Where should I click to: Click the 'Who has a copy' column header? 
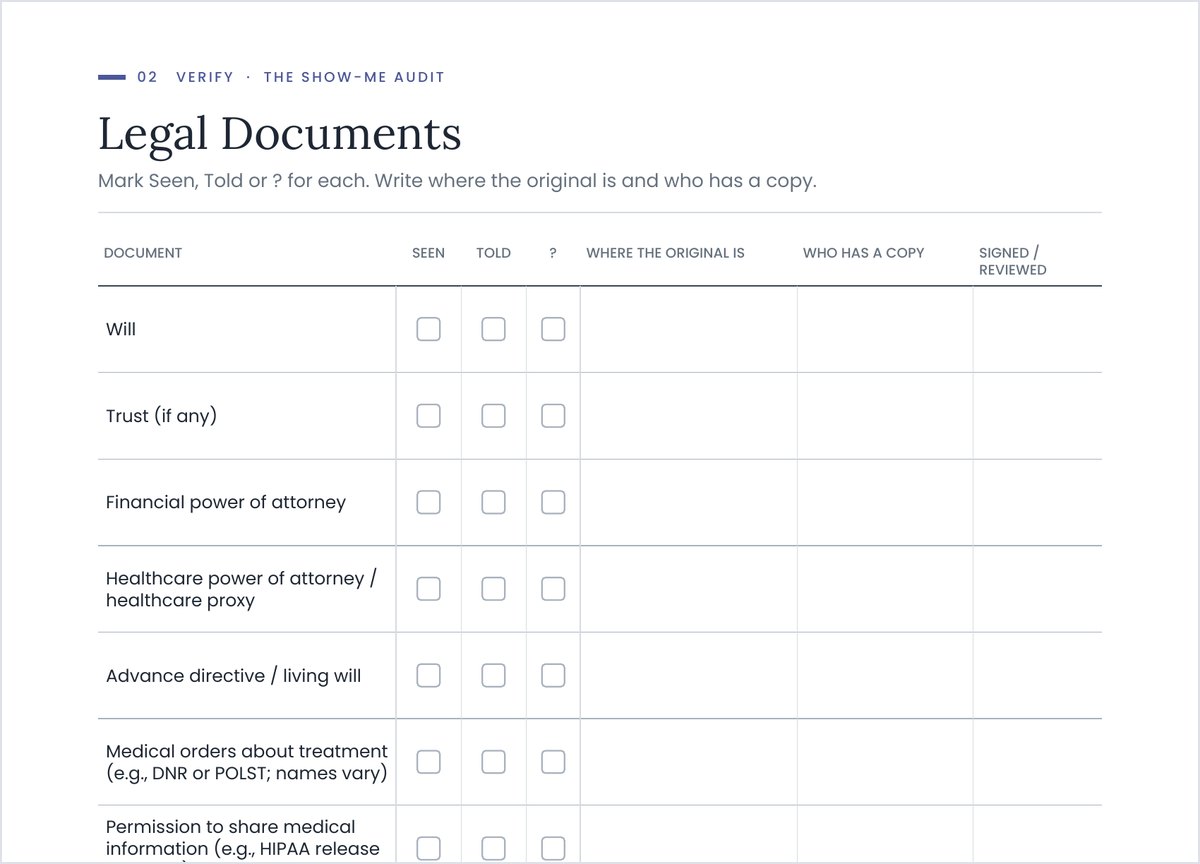(x=863, y=253)
